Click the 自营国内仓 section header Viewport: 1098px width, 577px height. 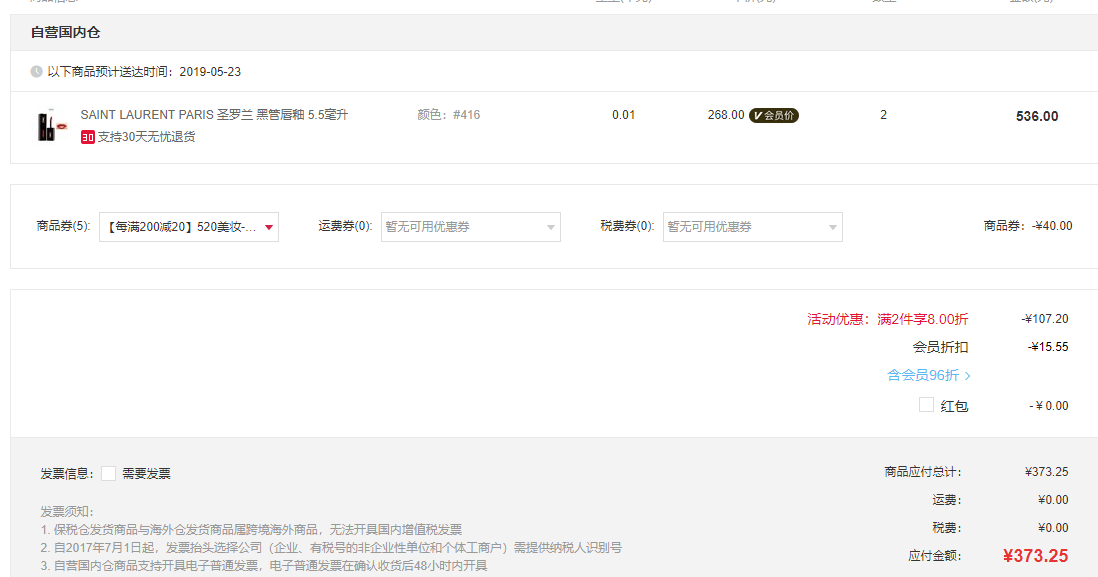[66, 32]
